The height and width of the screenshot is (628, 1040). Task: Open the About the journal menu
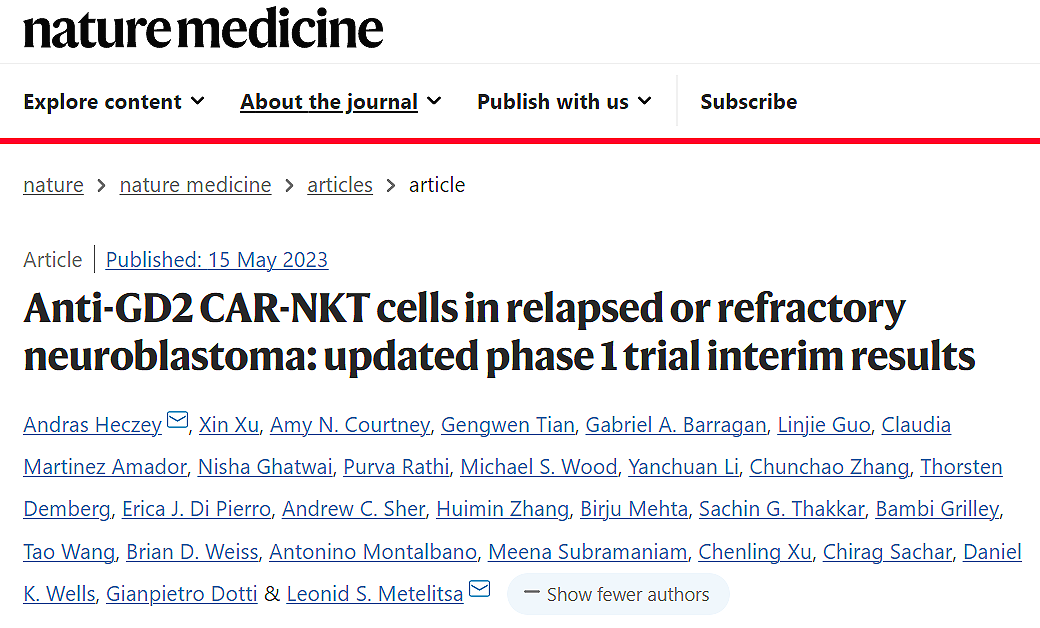coord(340,101)
